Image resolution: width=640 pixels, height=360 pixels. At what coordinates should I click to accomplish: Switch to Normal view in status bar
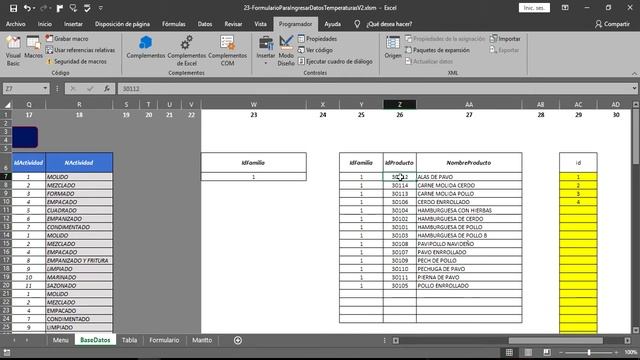[509, 352]
